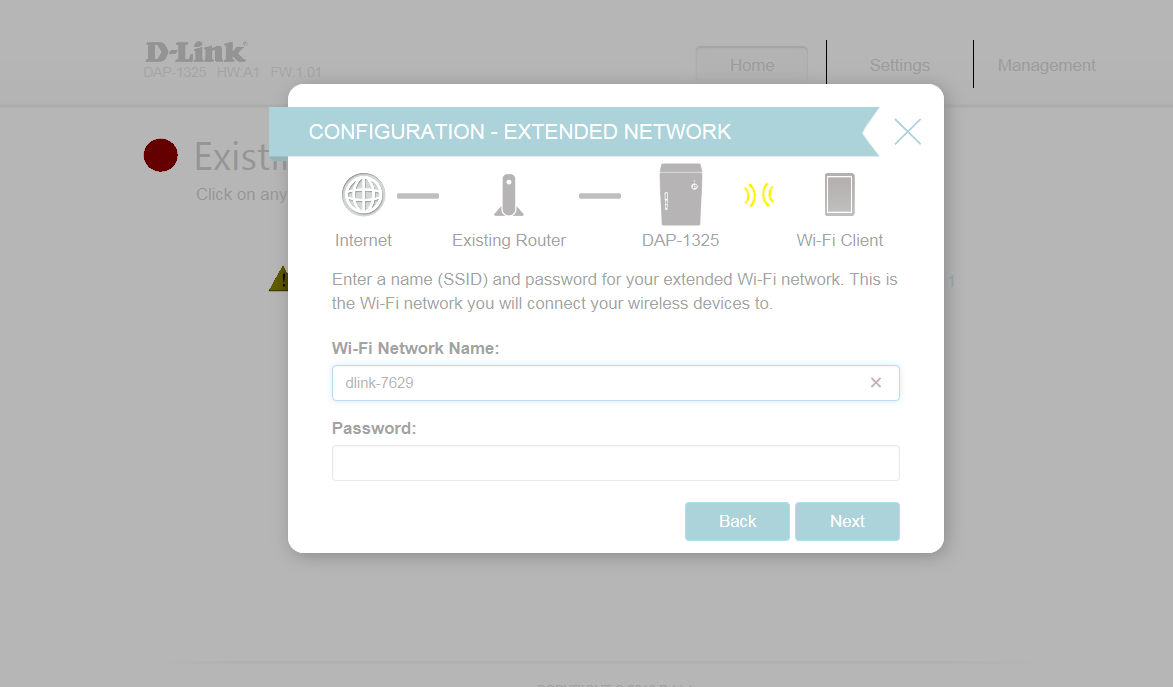Viewport: 1173px width, 687px height.
Task: Go to previous step with Back
Action: point(737,522)
